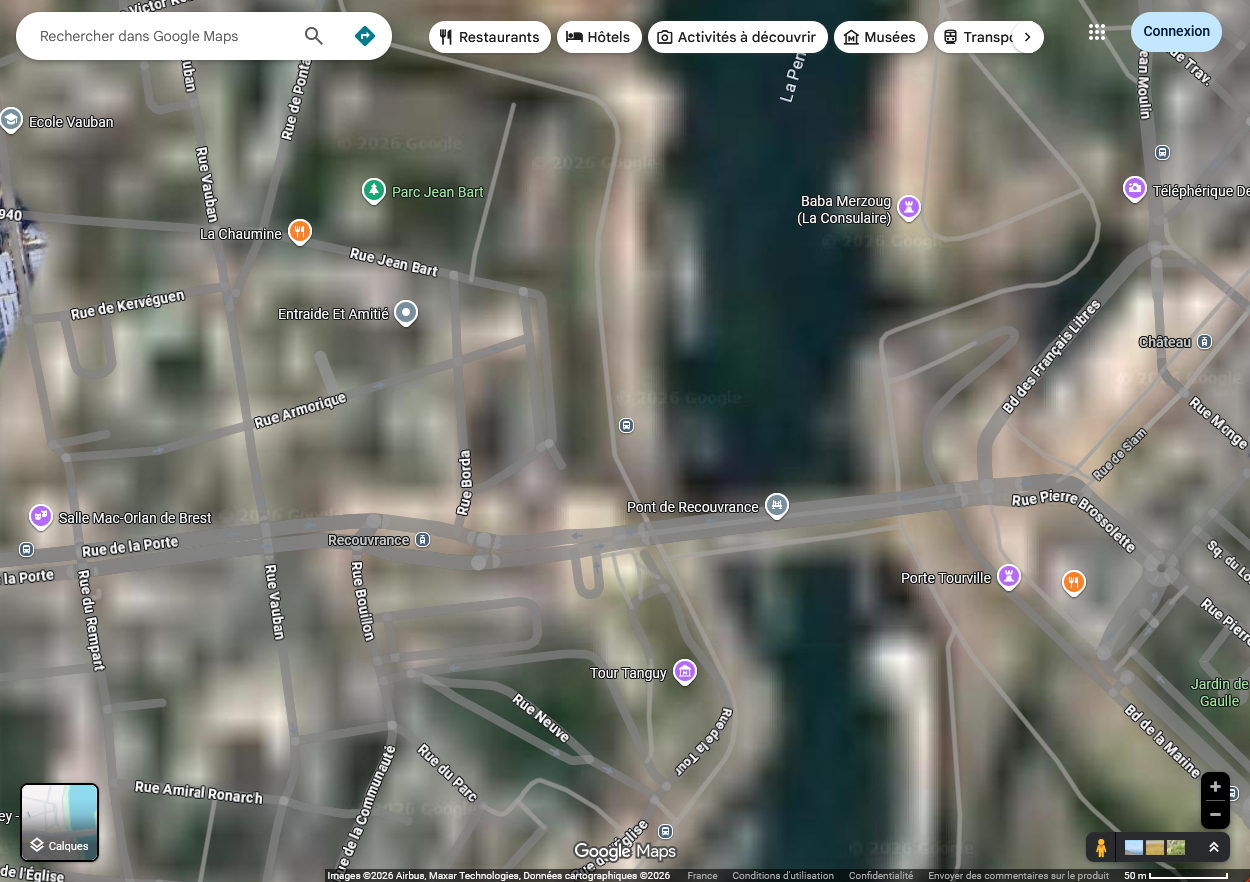Click the Salle Mac-Orlan de Brest label
Image resolution: width=1250 pixels, height=882 pixels.
135,518
